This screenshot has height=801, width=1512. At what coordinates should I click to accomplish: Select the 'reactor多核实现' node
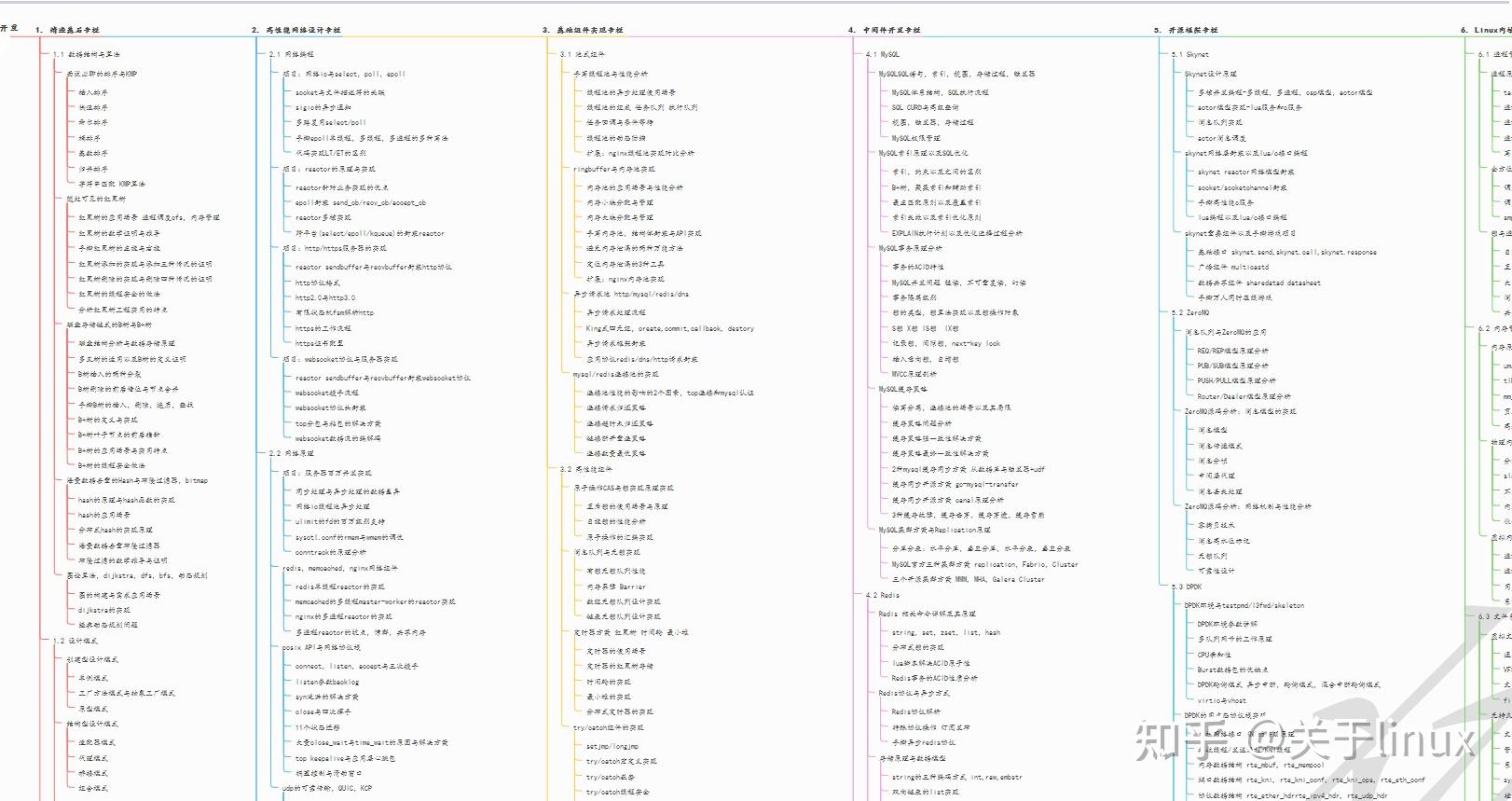(x=323, y=217)
